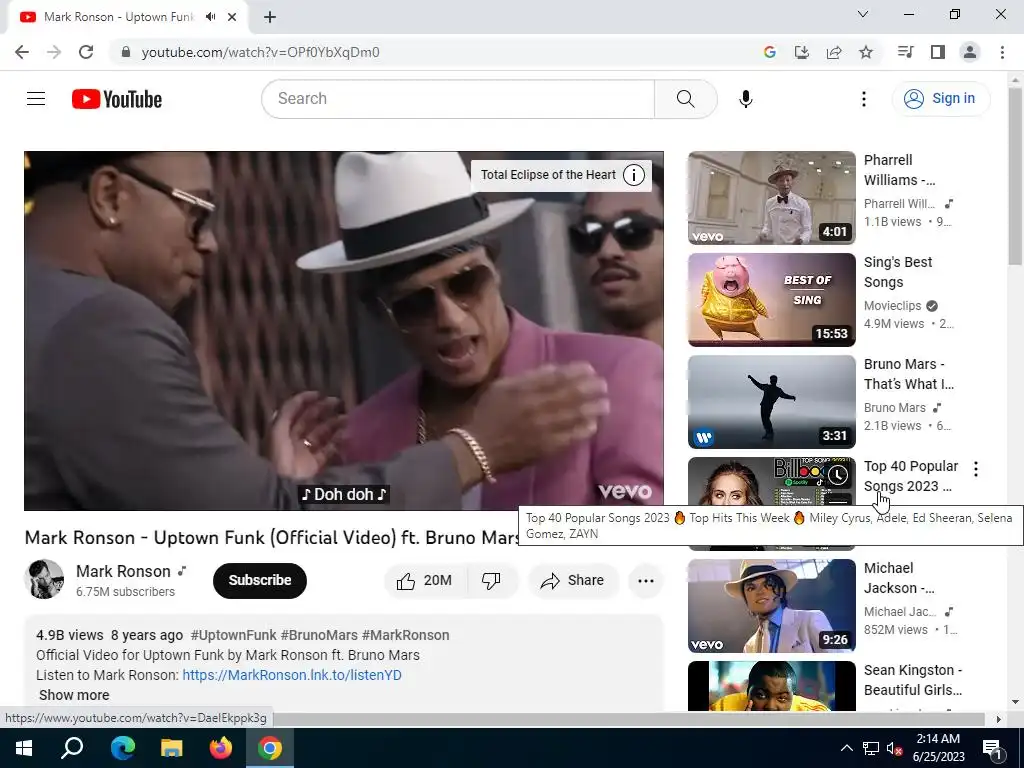
Task: Click the Sign in button
Action: (940, 99)
